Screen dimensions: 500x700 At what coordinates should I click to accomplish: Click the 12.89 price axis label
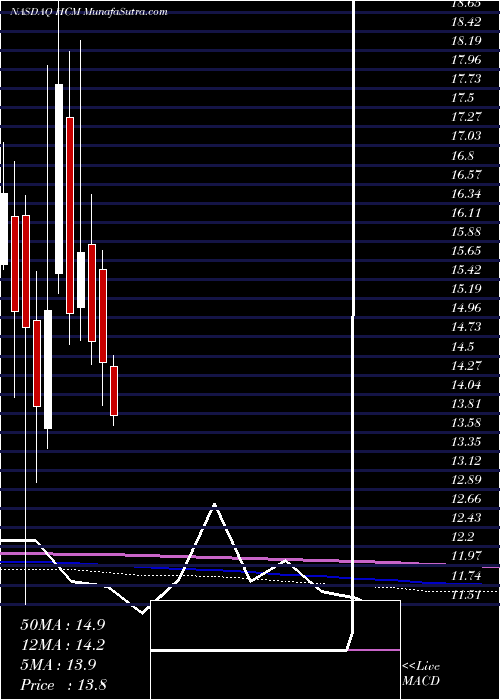466,479
